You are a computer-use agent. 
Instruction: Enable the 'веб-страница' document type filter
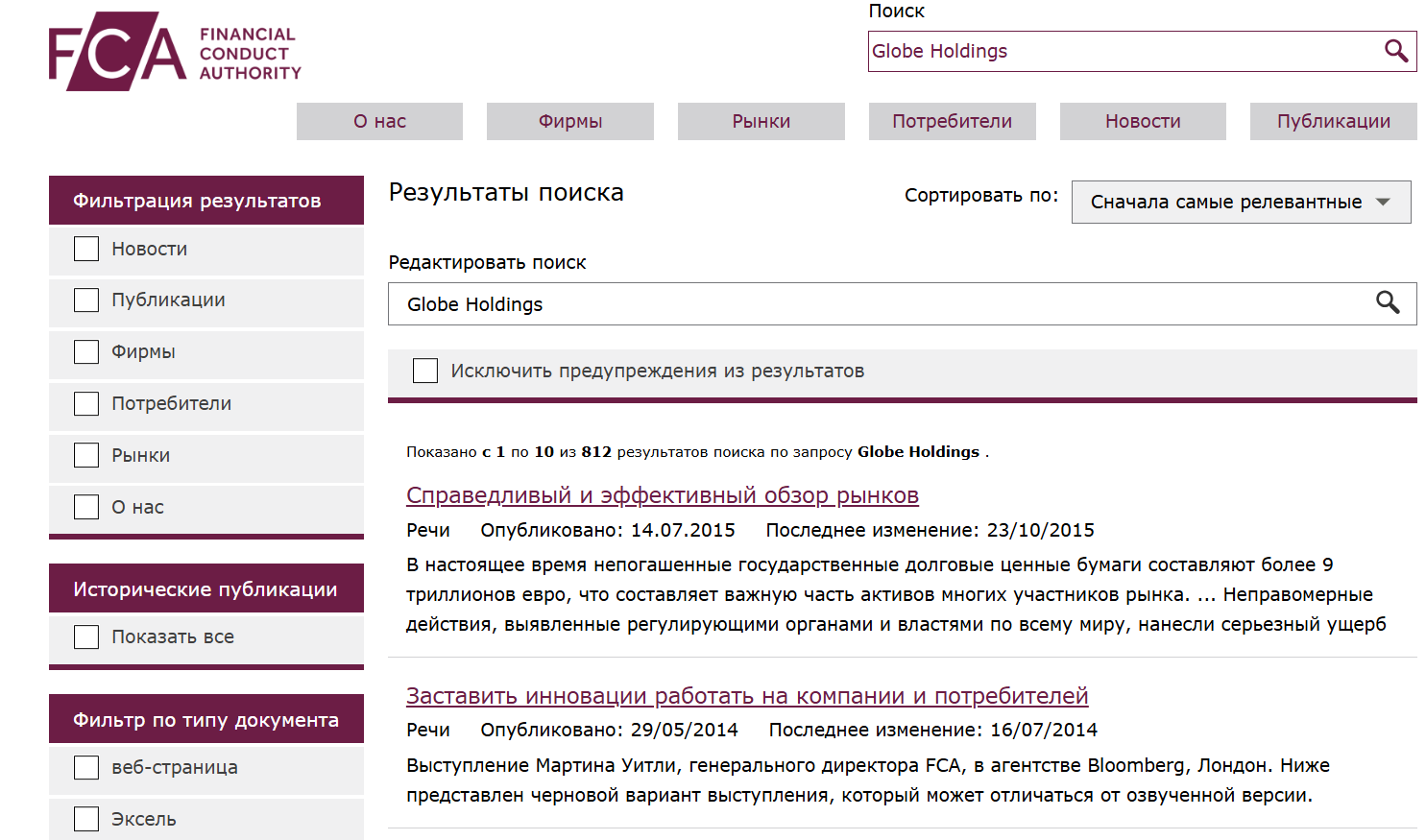(85, 766)
